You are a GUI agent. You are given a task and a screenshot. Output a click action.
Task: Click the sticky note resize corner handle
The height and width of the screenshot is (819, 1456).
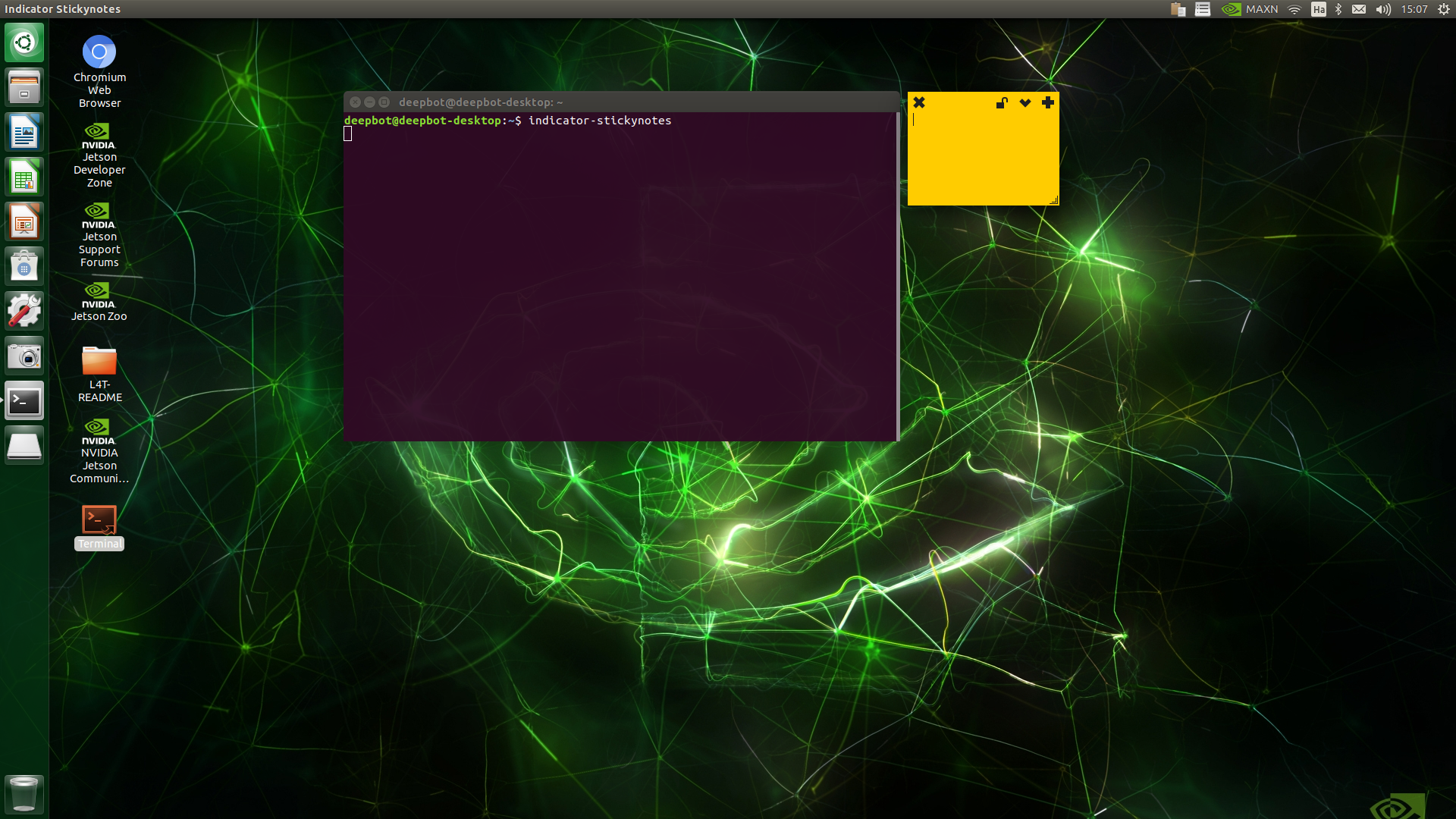pyautogui.click(x=1053, y=200)
